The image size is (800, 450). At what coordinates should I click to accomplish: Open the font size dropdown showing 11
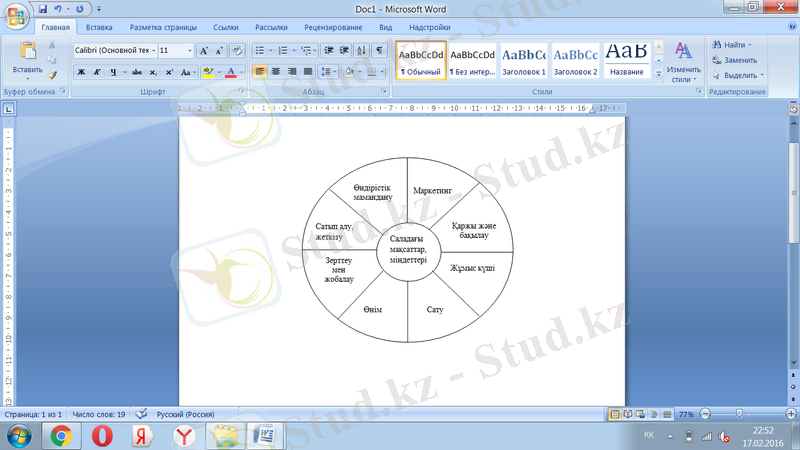[176, 50]
